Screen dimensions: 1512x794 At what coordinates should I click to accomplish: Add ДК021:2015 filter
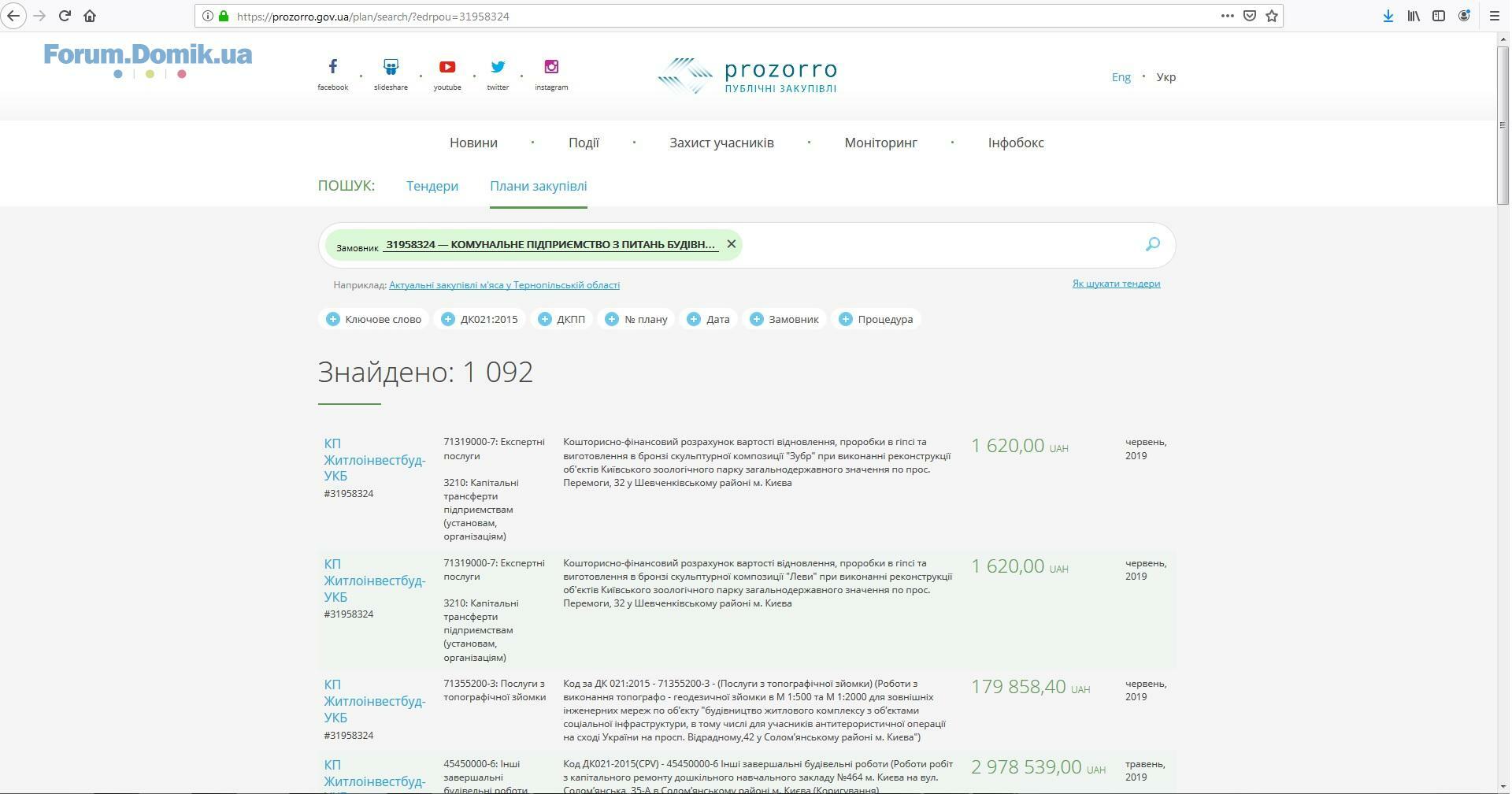[x=480, y=319]
